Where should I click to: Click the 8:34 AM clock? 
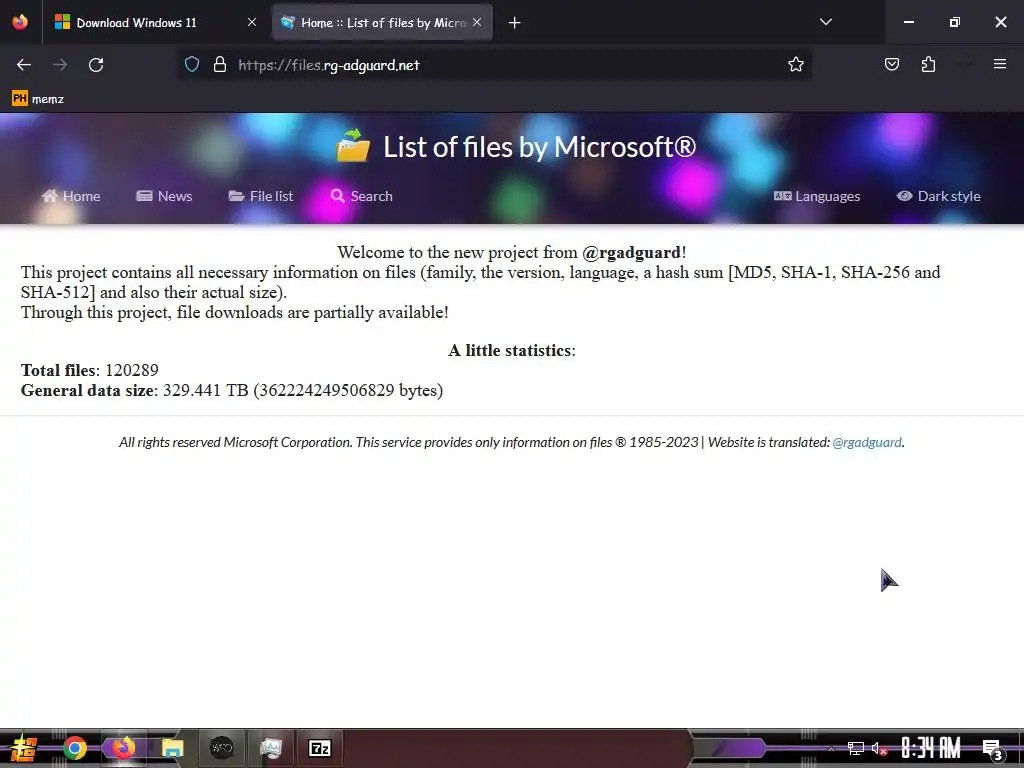coord(931,748)
